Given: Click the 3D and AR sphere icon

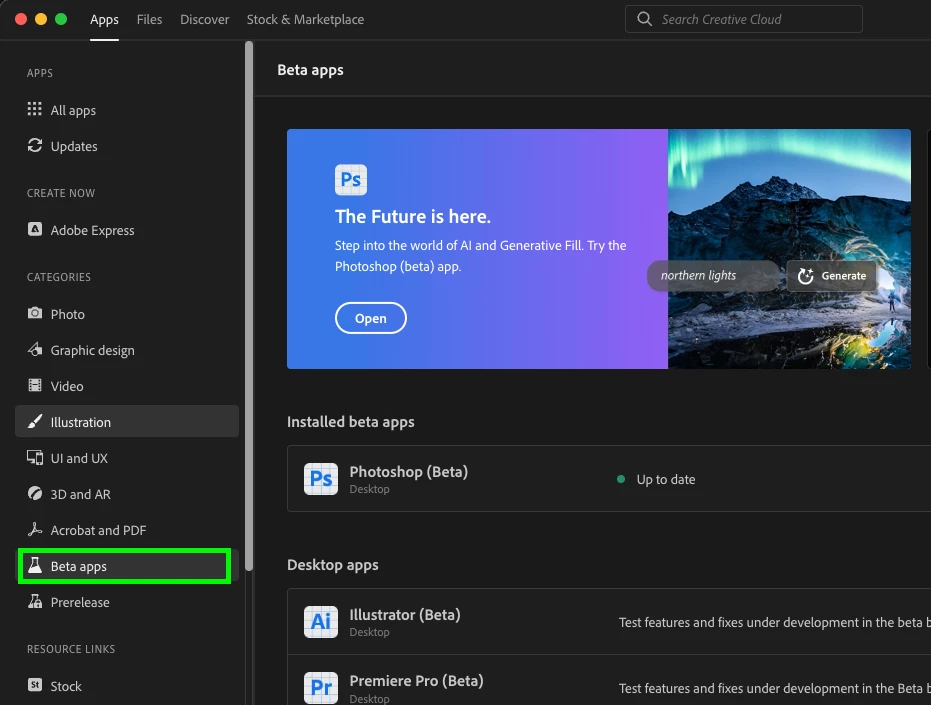Looking at the screenshot, I should (x=34, y=494).
